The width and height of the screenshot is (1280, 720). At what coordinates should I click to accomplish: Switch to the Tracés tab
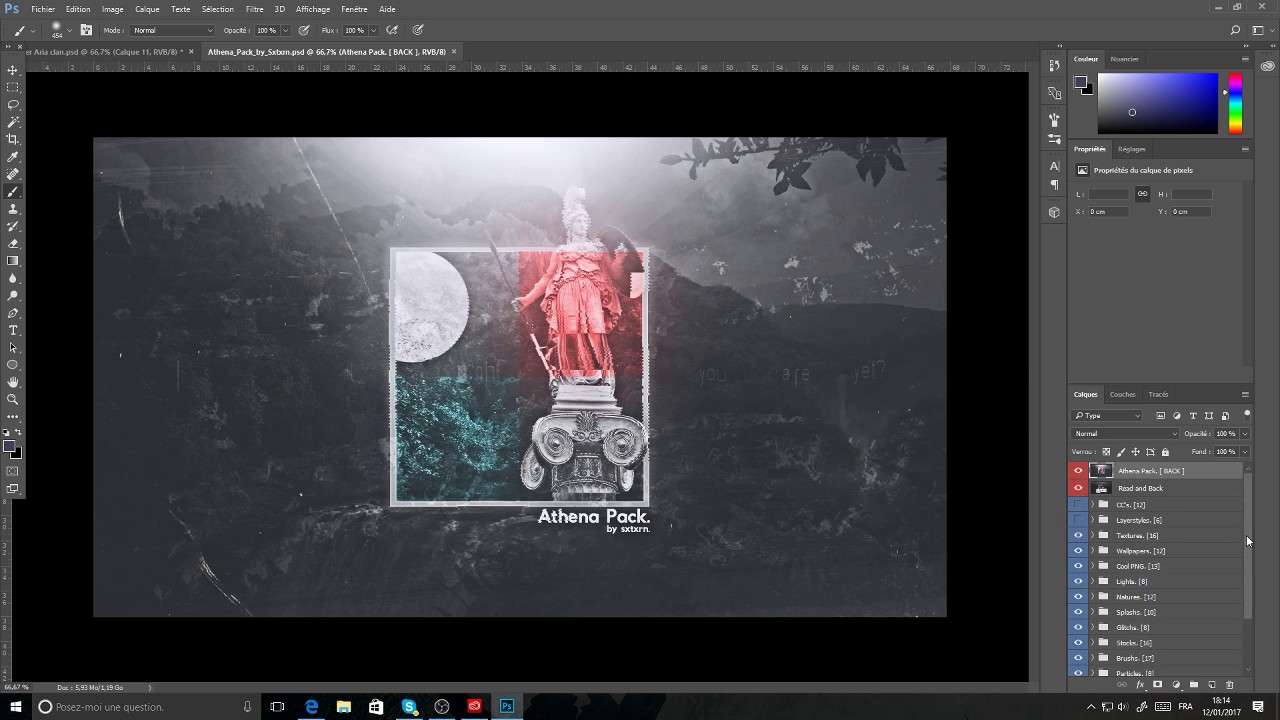1158,394
